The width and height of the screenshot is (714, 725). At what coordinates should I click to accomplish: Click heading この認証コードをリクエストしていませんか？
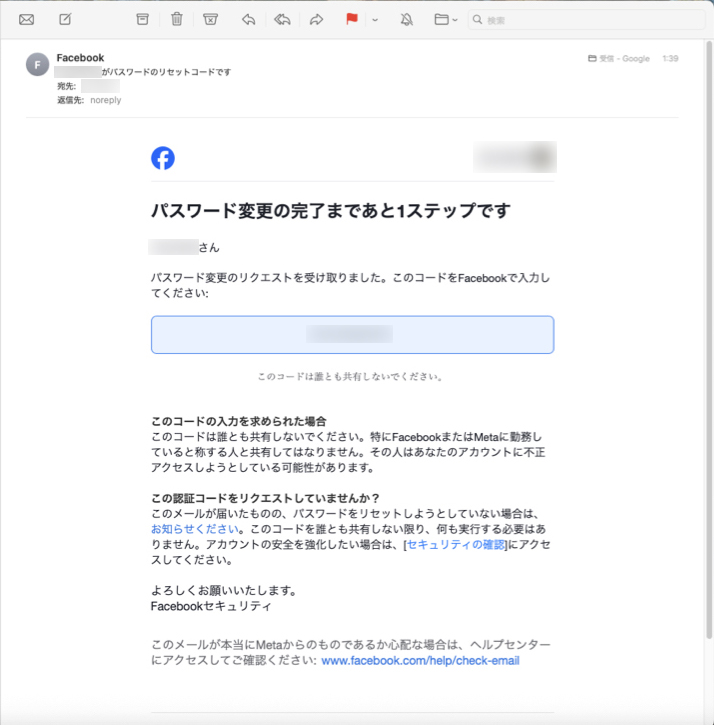tap(265, 498)
